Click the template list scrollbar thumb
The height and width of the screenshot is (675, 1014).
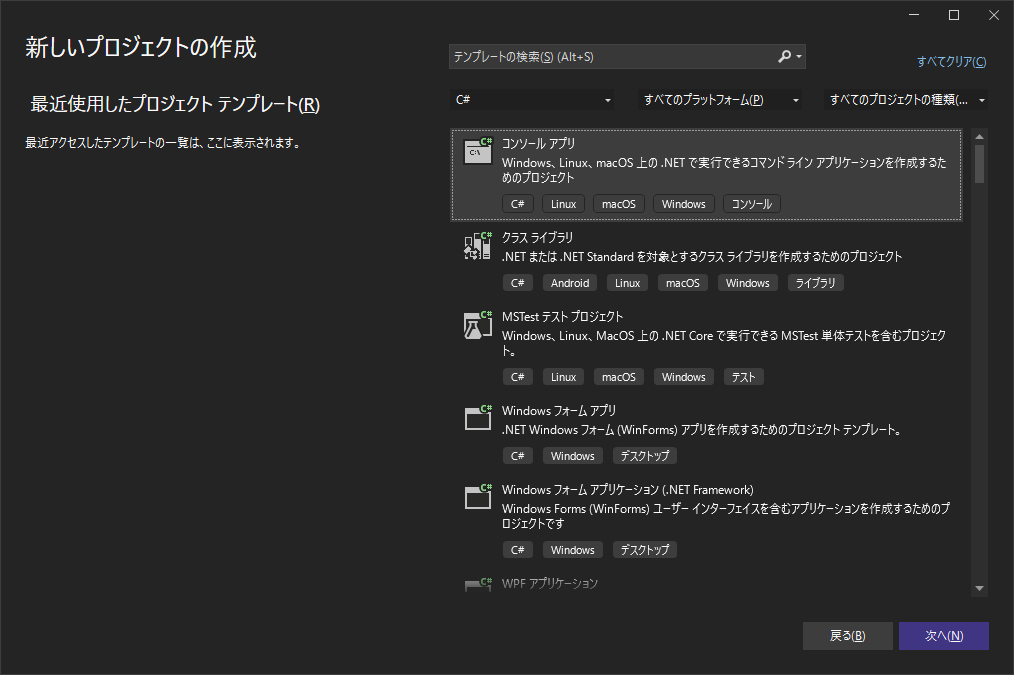coord(979,164)
